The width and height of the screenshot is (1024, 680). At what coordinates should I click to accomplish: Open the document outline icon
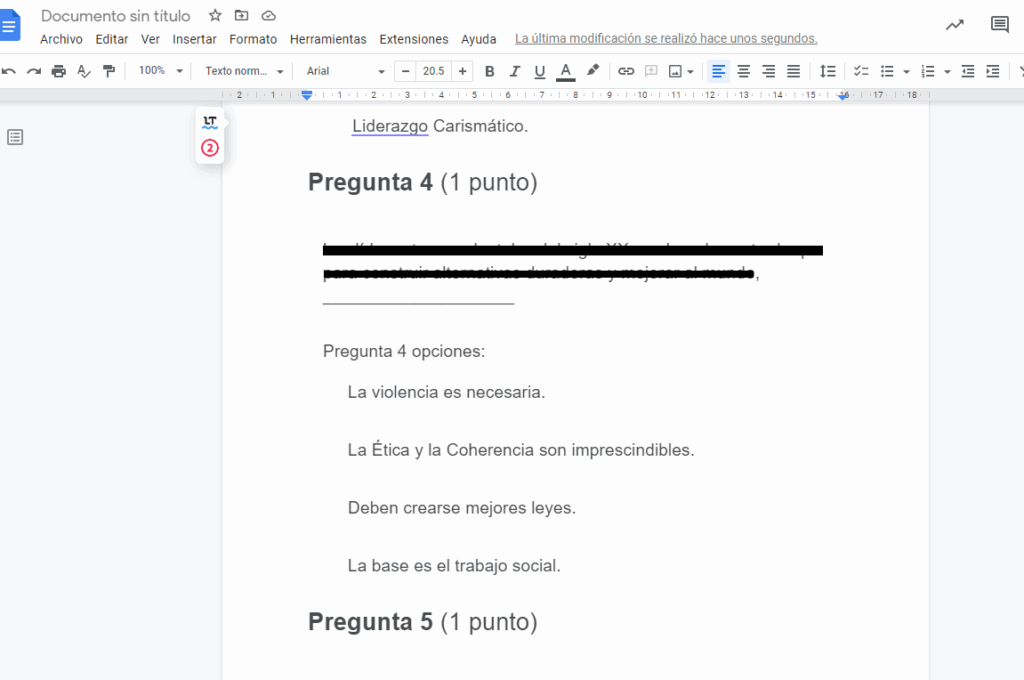tap(15, 137)
